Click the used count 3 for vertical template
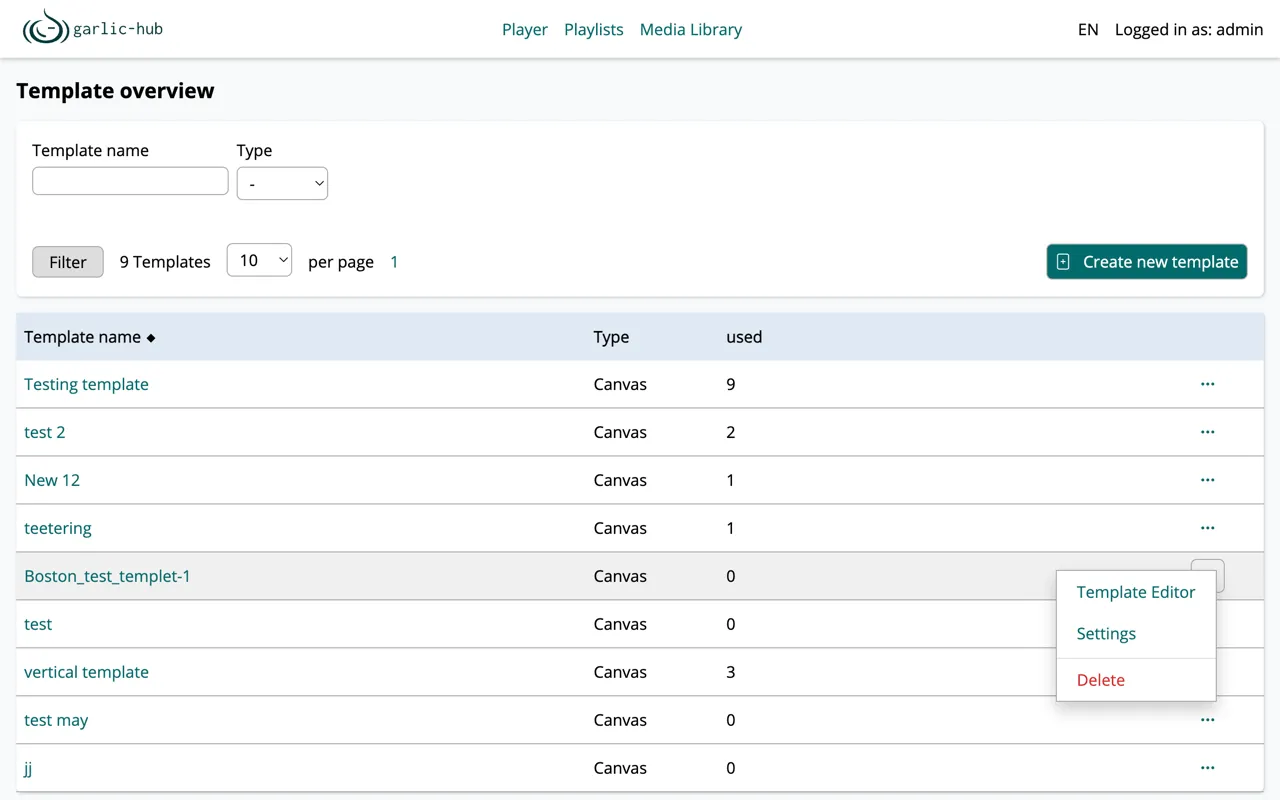The width and height of the screenshot is (1280, 800). (731, 672)
